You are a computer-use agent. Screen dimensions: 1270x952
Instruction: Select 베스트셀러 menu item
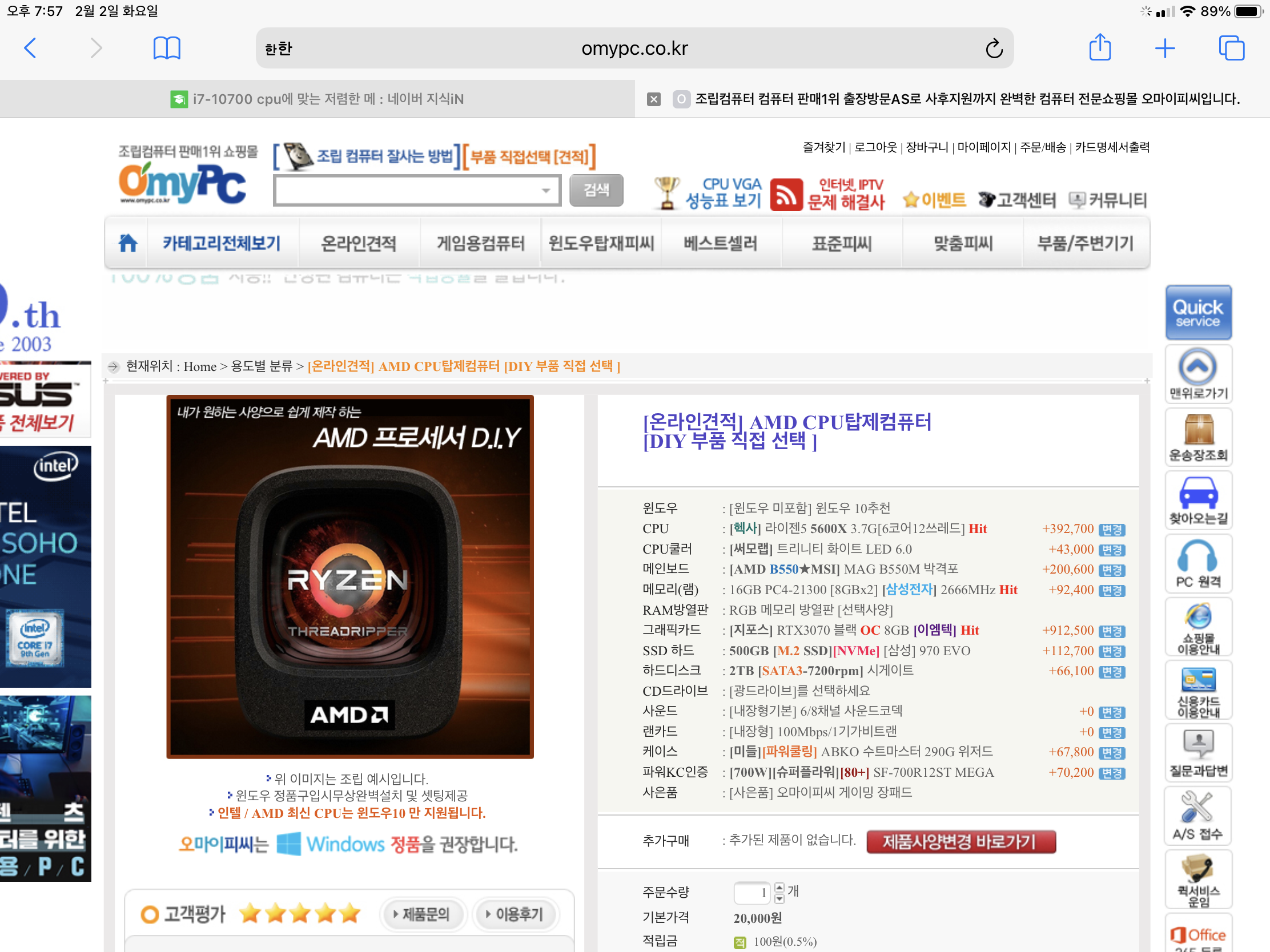click(721, 243)
